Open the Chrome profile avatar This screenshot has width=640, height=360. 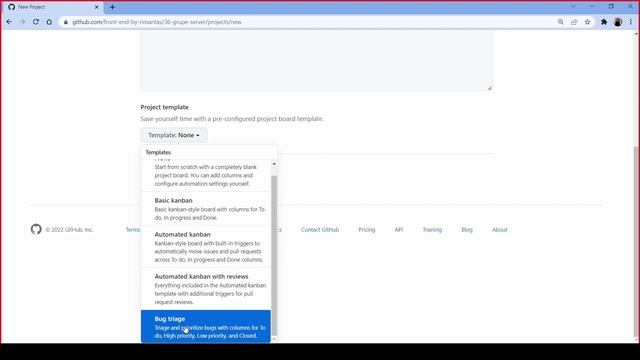click(618, 22)
